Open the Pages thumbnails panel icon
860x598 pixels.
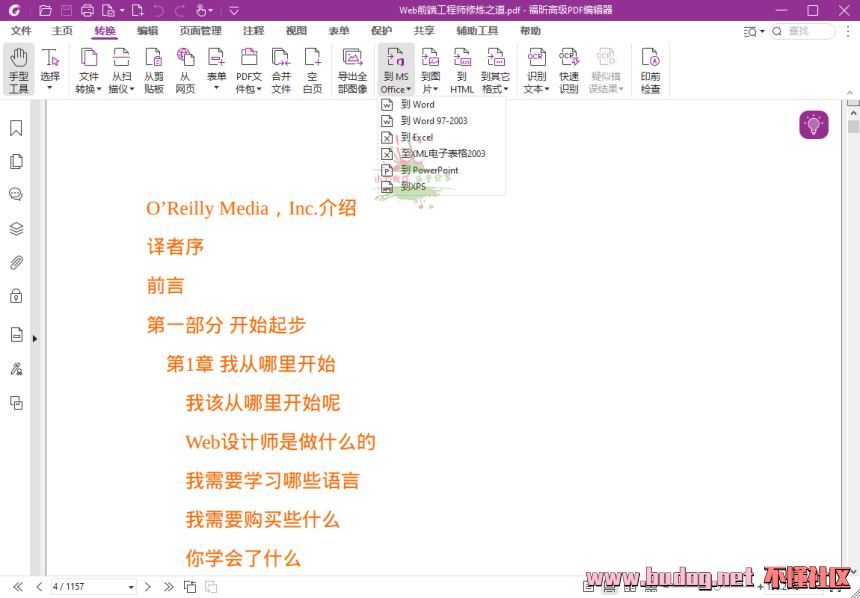[16, 161]
